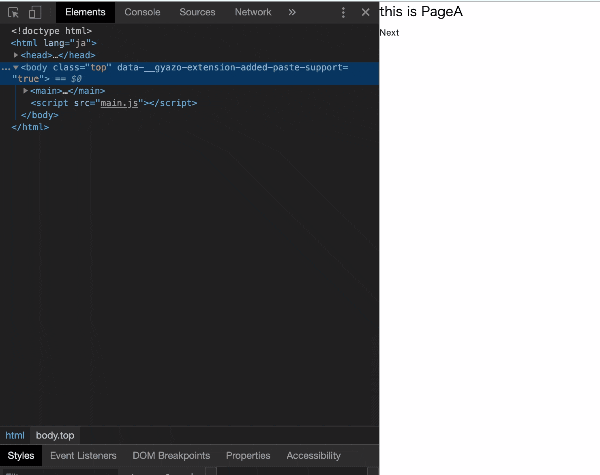Select the closing html tag line

tap(30, 127)
